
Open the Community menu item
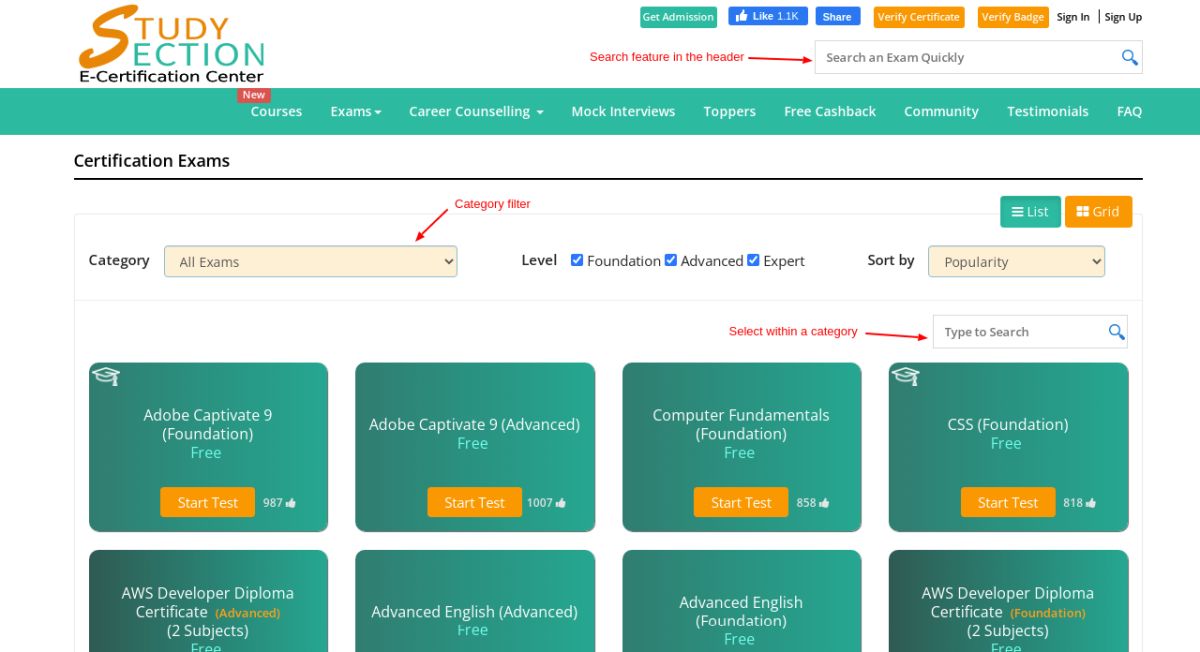click(x=941, y=112)
